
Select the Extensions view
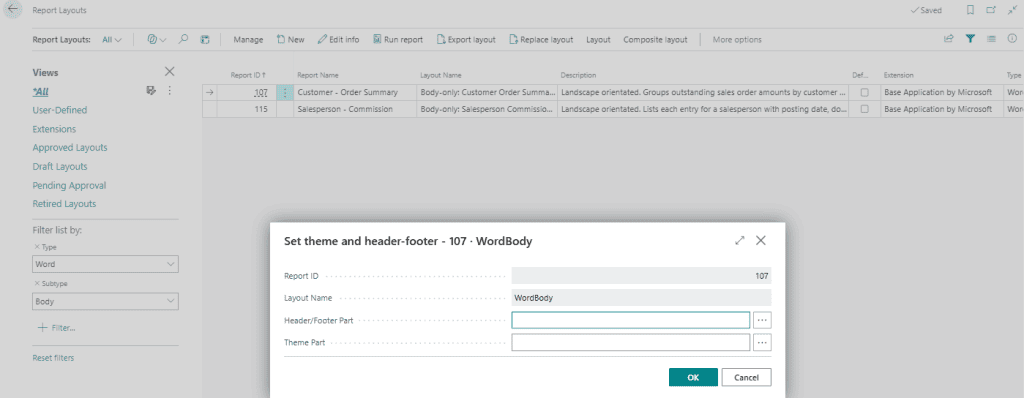54,129
